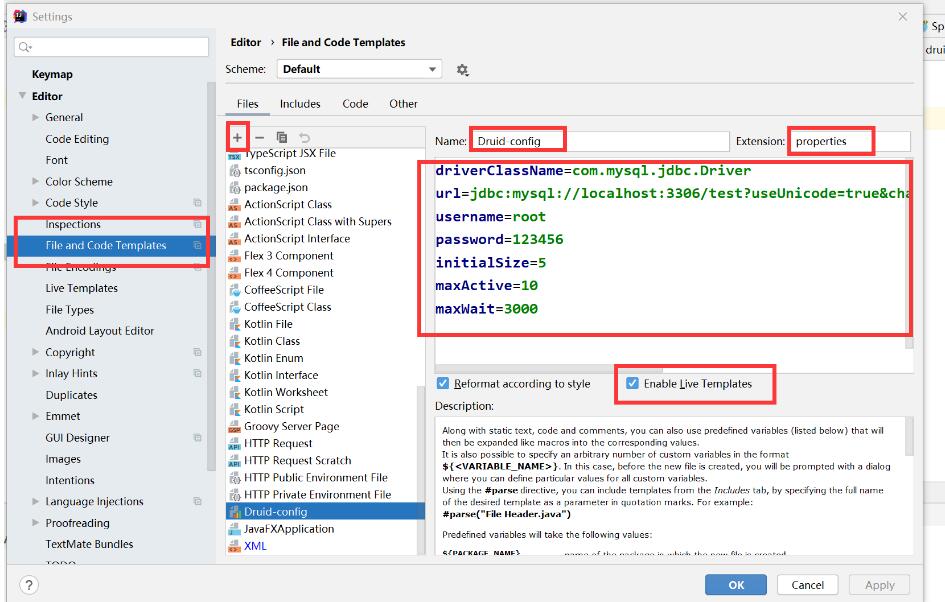The height and width of the screenshot is (602, 945).
Task: Click the search icon in settings search box
Action: 25,47
